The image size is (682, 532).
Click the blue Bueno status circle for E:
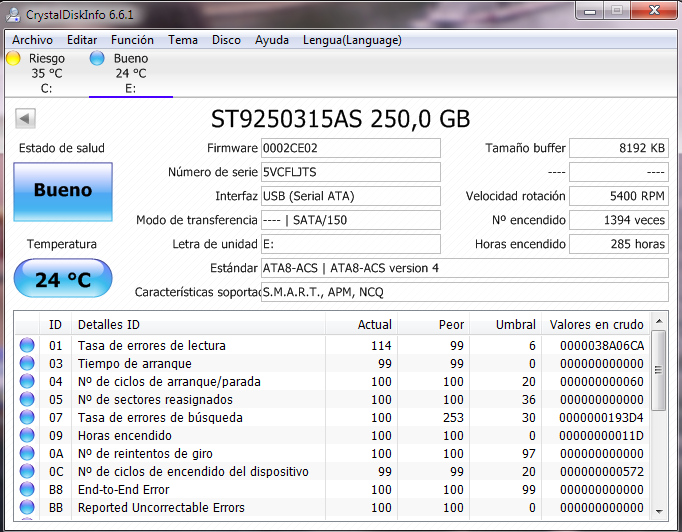coord(97,58)
